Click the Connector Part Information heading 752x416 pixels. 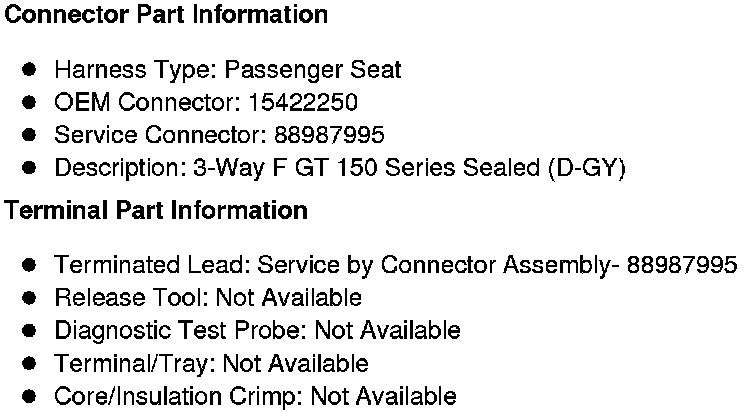166,15
